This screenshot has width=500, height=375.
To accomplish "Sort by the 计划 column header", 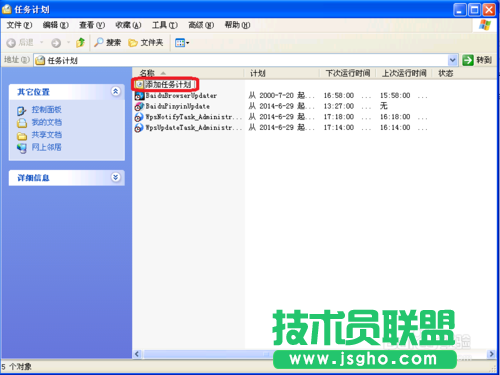I will 282,73.
